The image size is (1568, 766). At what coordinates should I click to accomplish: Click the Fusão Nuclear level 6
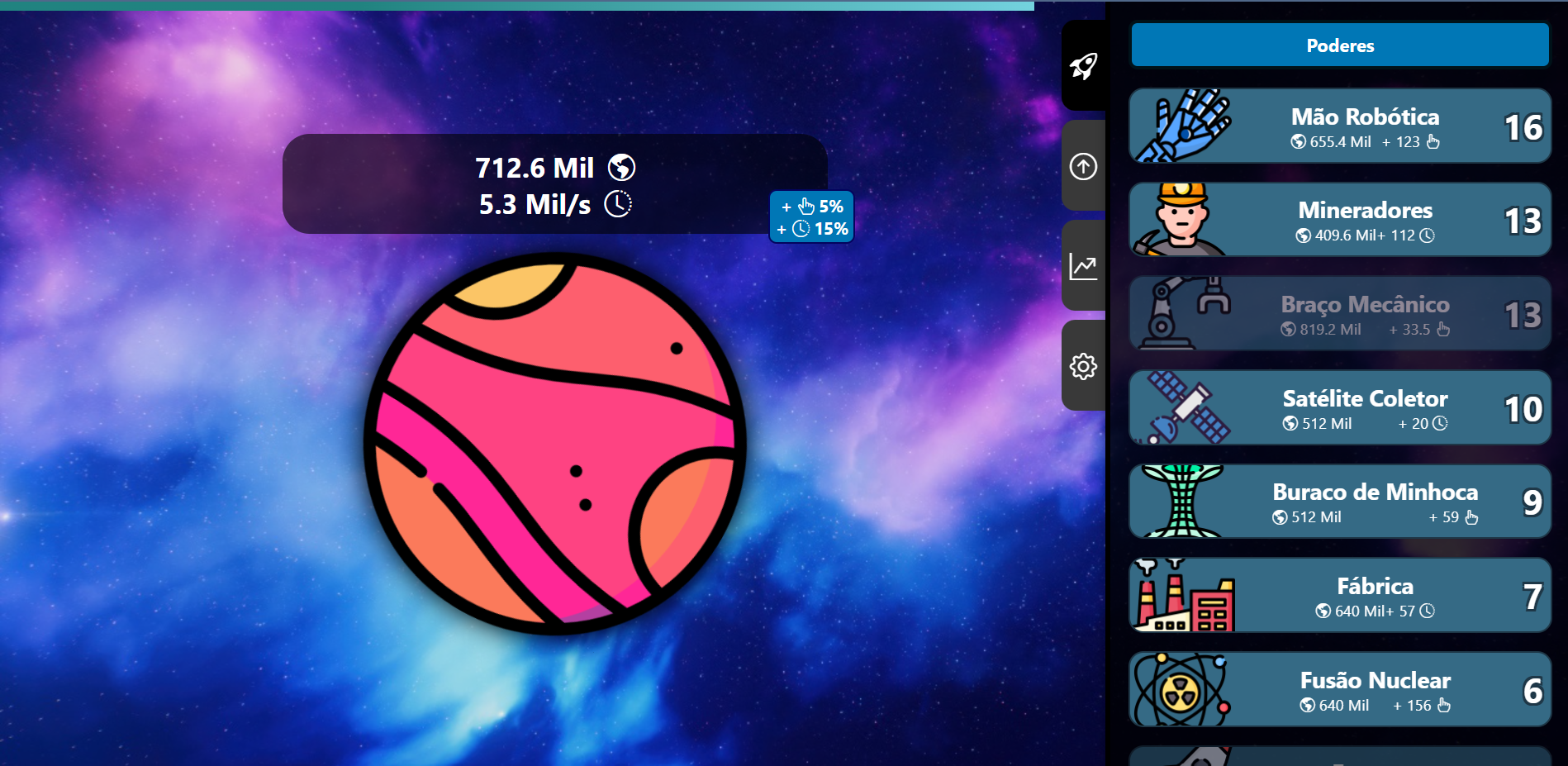click(1532, 691)
